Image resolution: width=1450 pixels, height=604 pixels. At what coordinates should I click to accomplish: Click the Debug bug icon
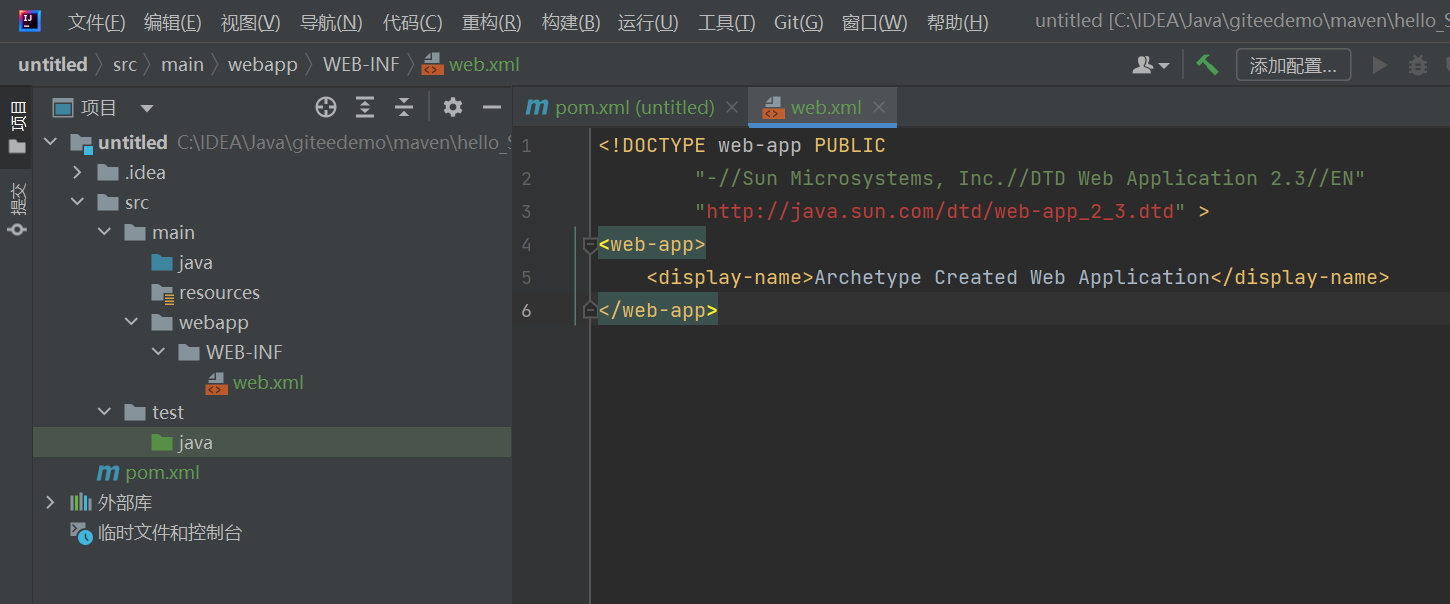point(1418,66)
